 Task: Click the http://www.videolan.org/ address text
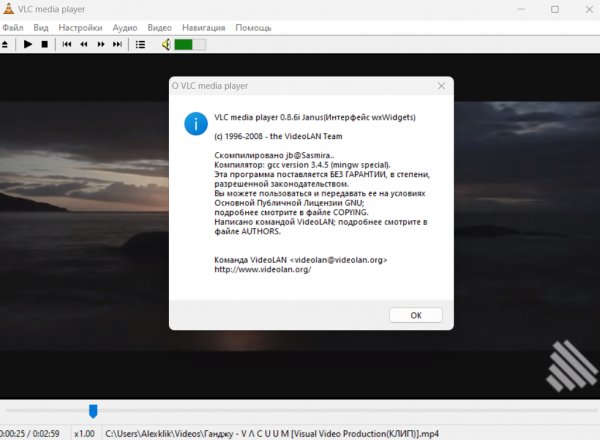pyautogui.click(x=262, y=270)
